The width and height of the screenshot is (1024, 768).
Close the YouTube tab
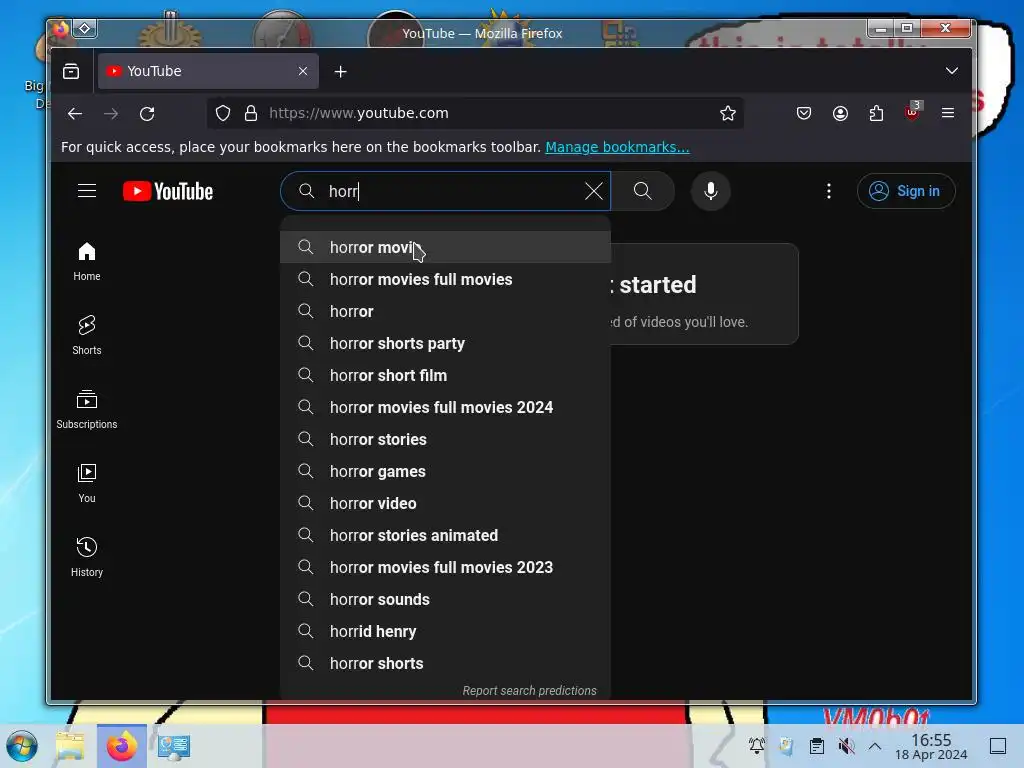(303, 71)
